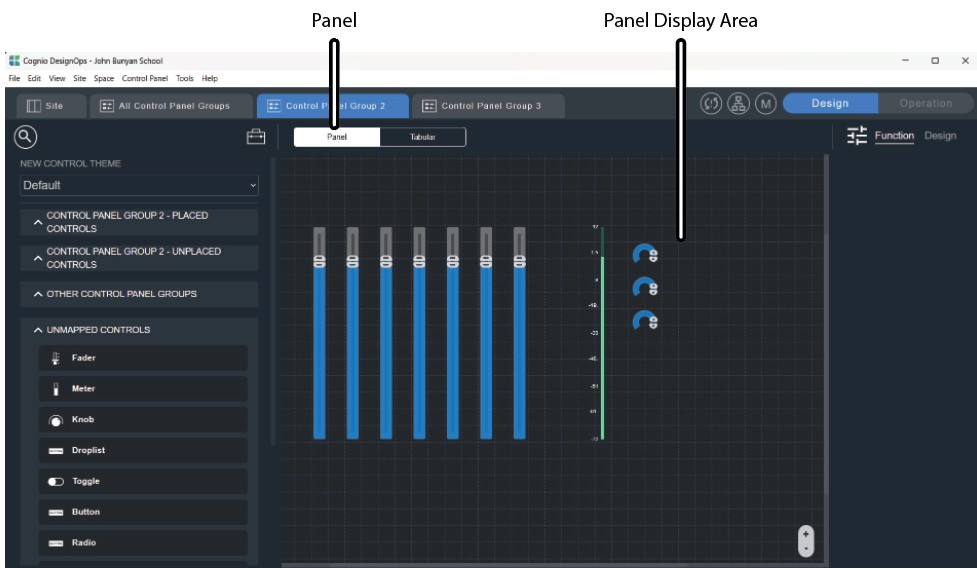Click the fourth fader on the panel
The width and height of the screenshot is (977, 568).
tap(419, 333)
